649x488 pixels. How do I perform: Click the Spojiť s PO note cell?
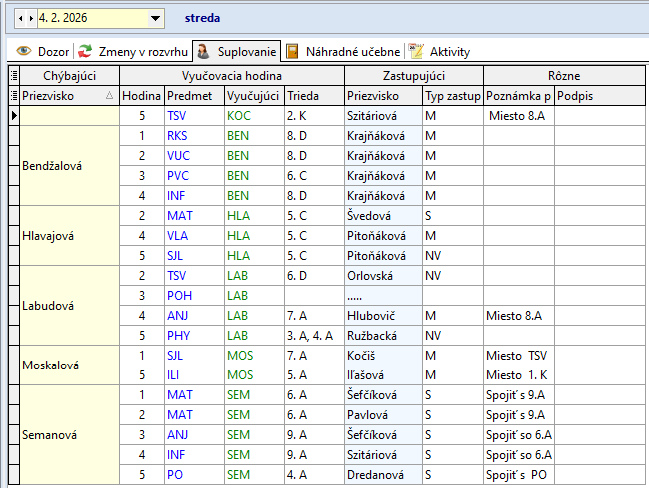(x=519, y=476)
